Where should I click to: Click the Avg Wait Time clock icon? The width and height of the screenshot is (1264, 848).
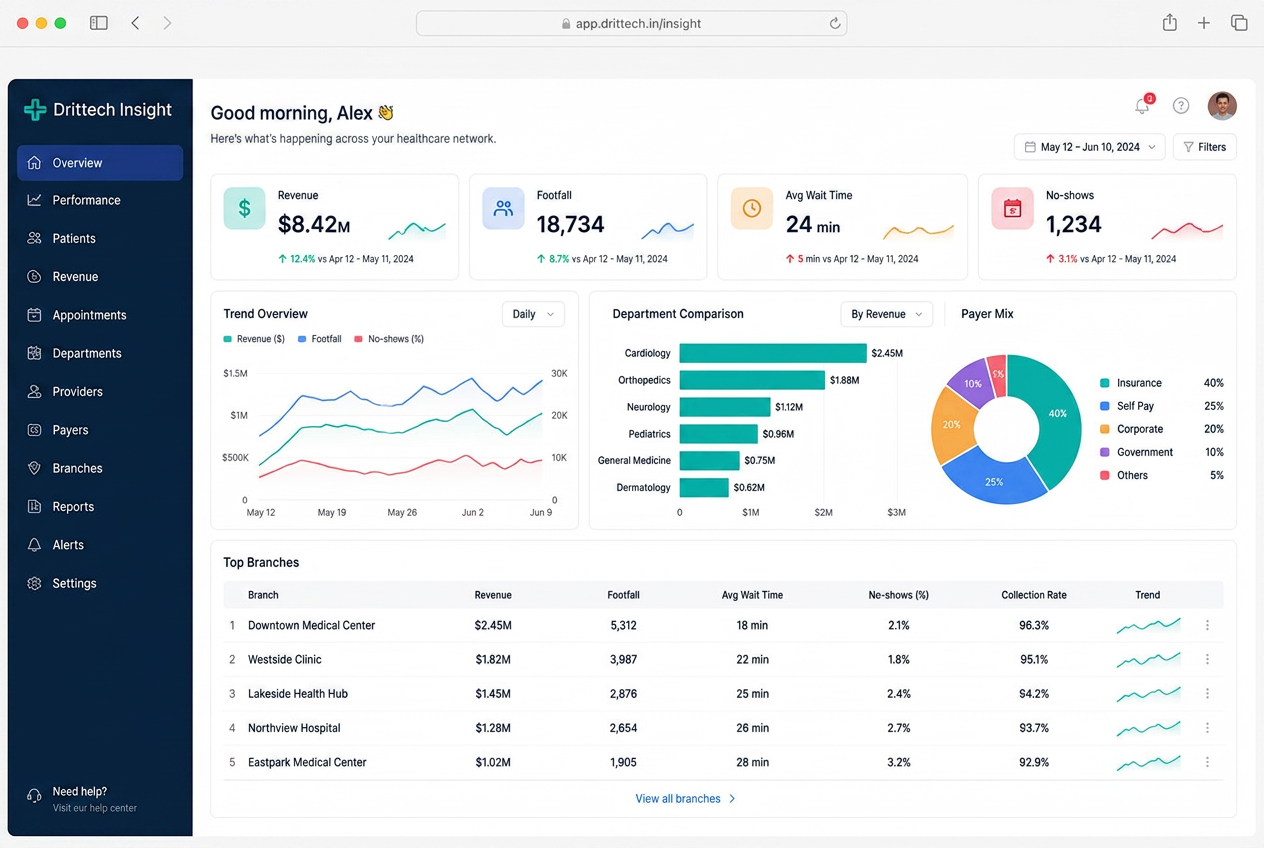pos(752,208)
